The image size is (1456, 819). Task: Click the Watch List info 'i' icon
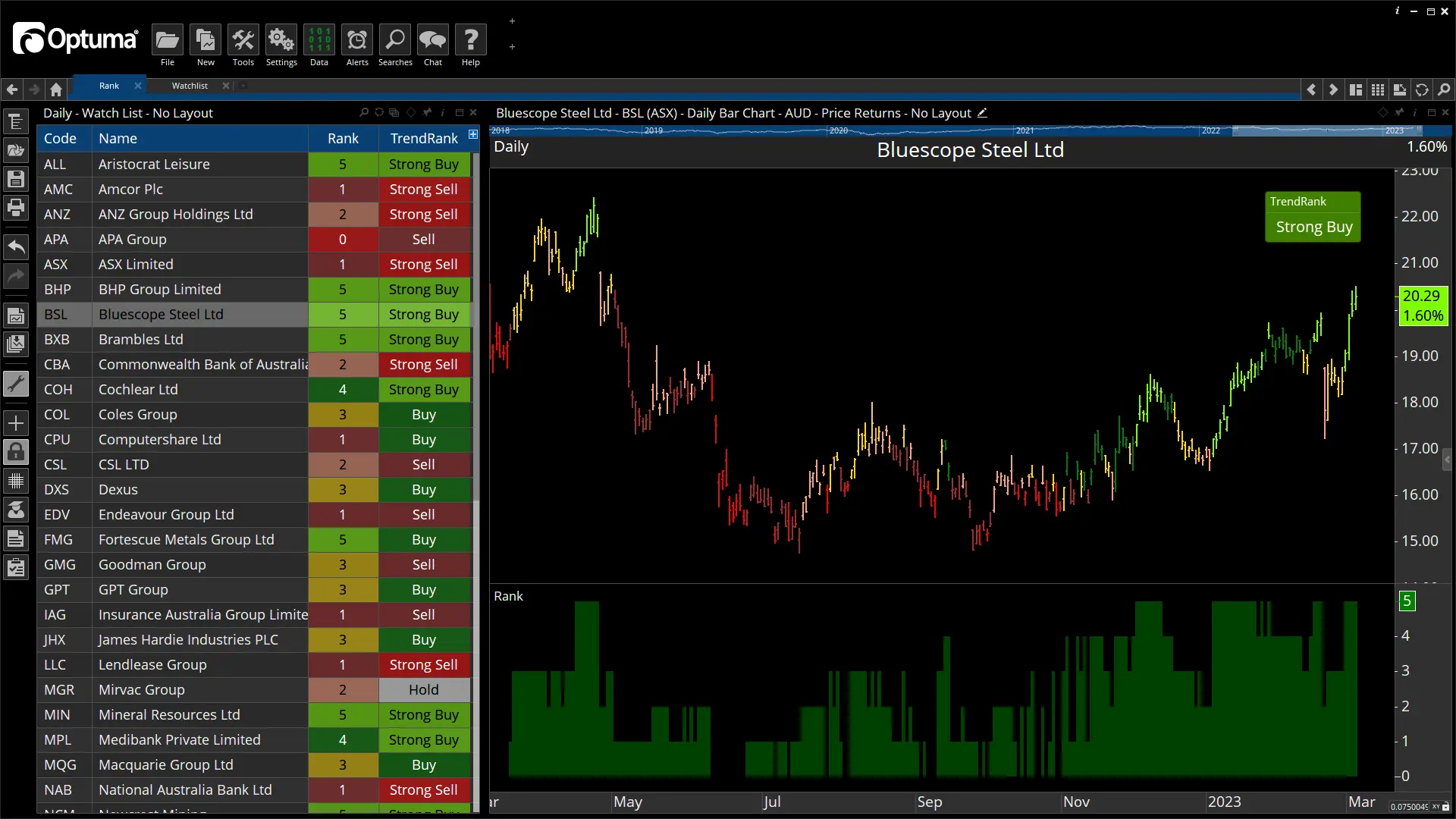tap(443, 112)
